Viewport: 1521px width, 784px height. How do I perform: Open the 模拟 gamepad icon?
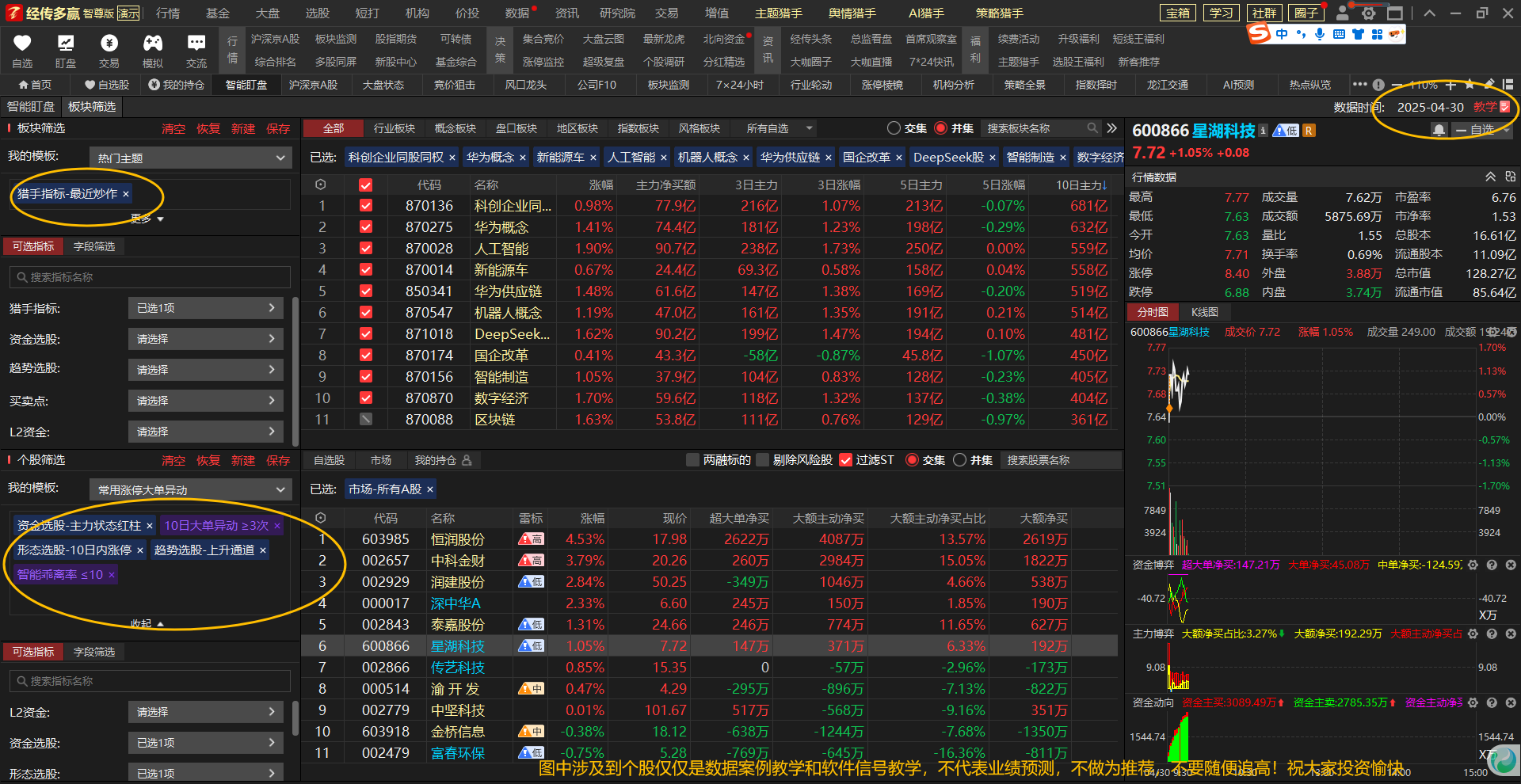point(152,44)
